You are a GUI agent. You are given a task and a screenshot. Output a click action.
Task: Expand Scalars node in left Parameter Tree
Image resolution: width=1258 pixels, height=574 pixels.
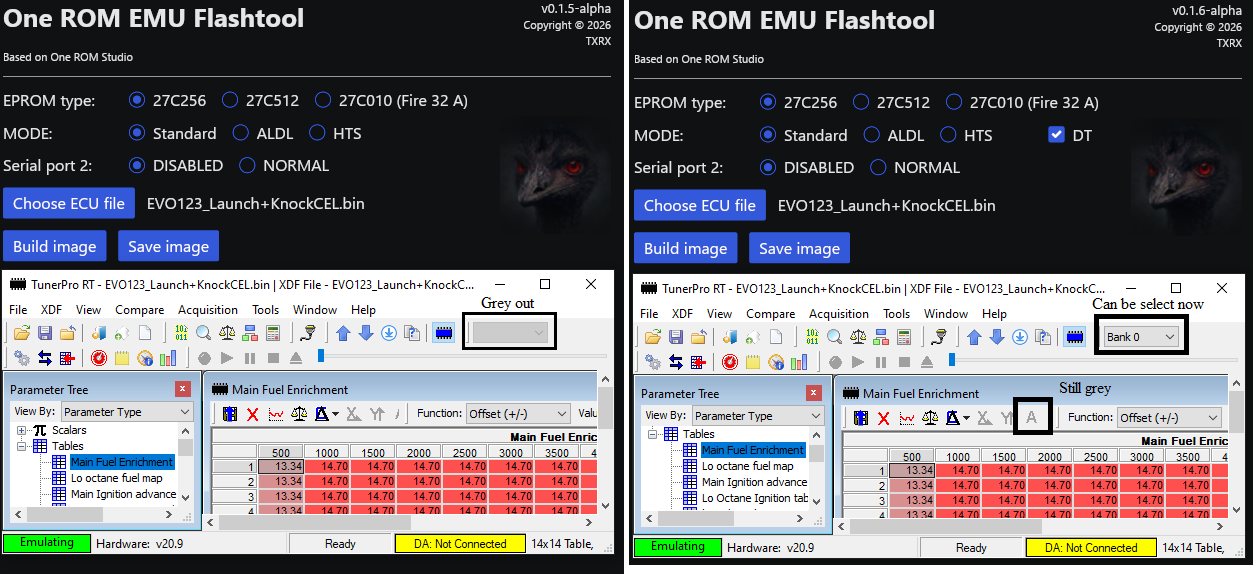point(21,429)
